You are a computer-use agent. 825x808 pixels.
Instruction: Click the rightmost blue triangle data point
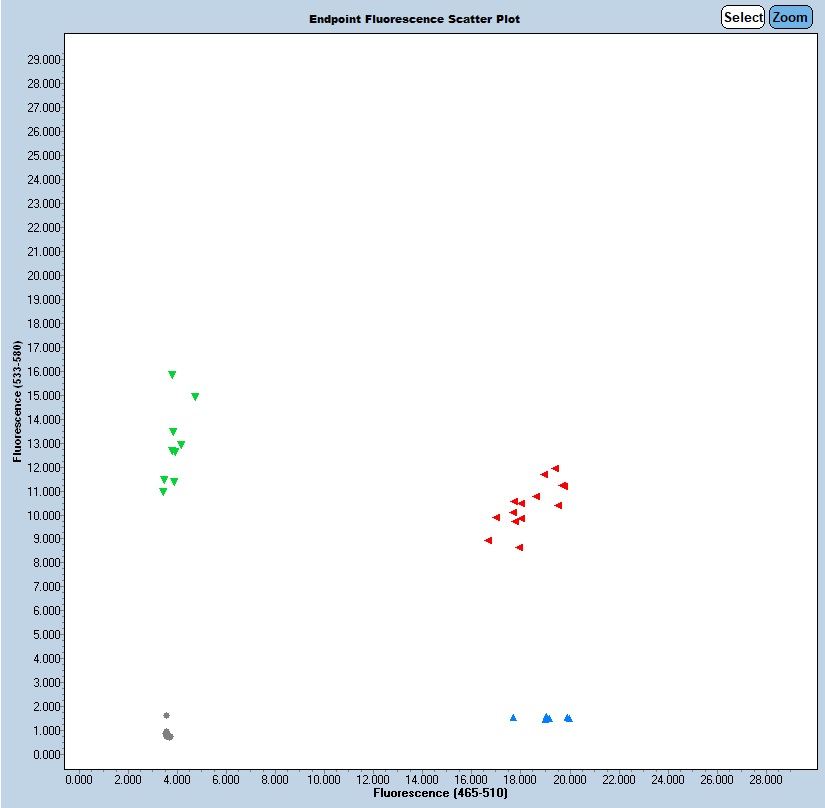[x=568, y=718]
